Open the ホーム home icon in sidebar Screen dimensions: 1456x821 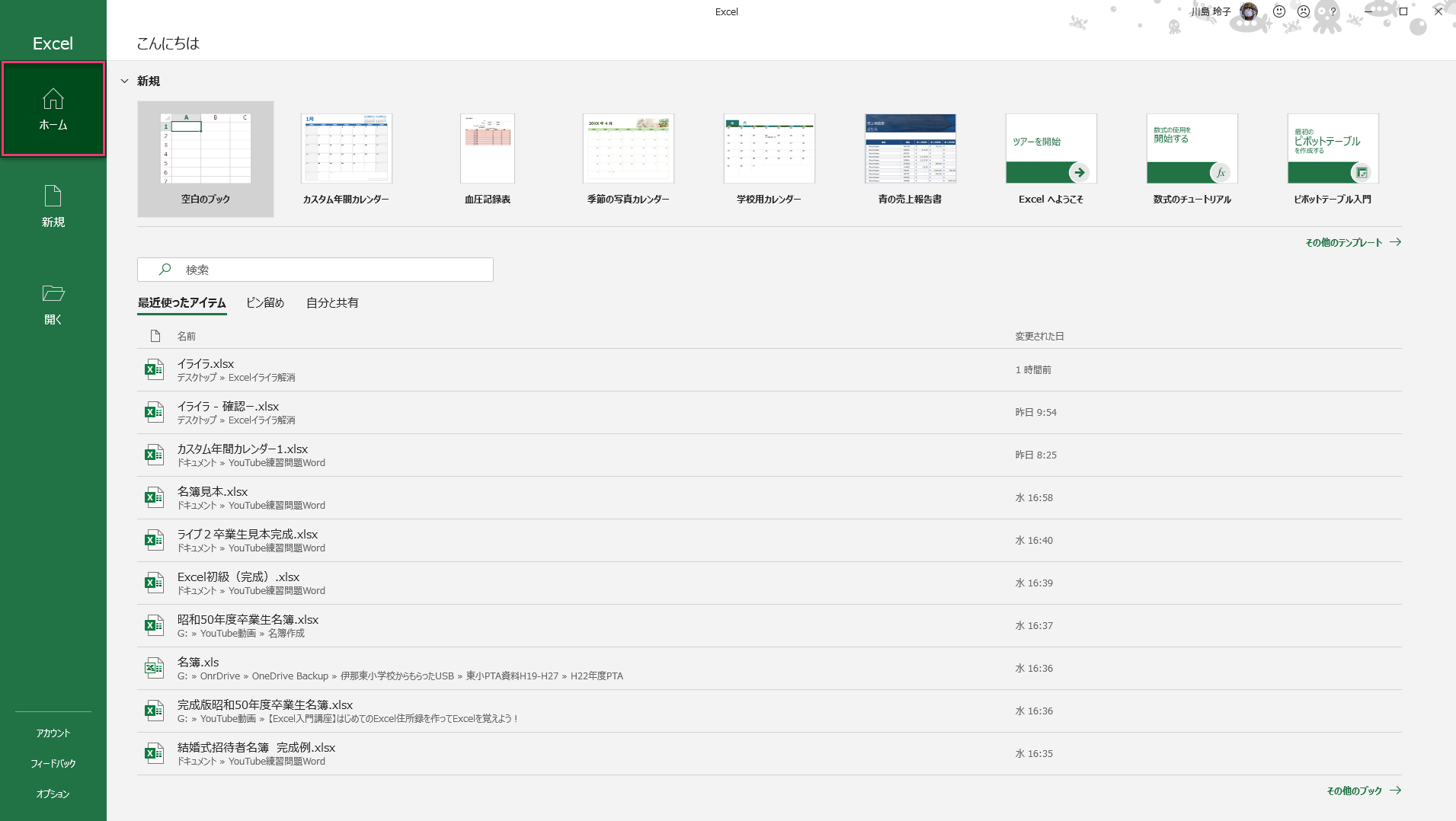tap(53, 99)
